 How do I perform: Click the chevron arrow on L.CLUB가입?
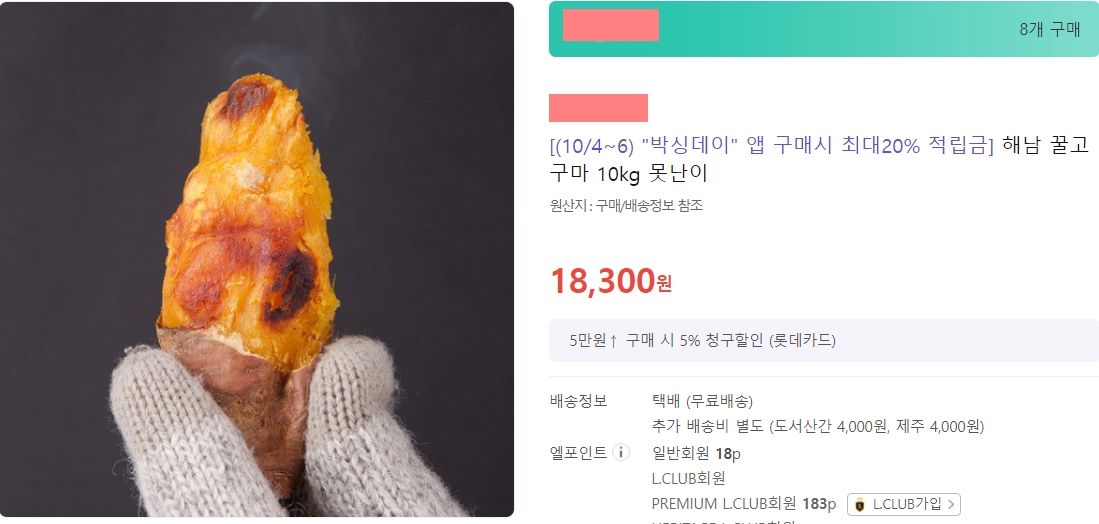click(951, 504)
